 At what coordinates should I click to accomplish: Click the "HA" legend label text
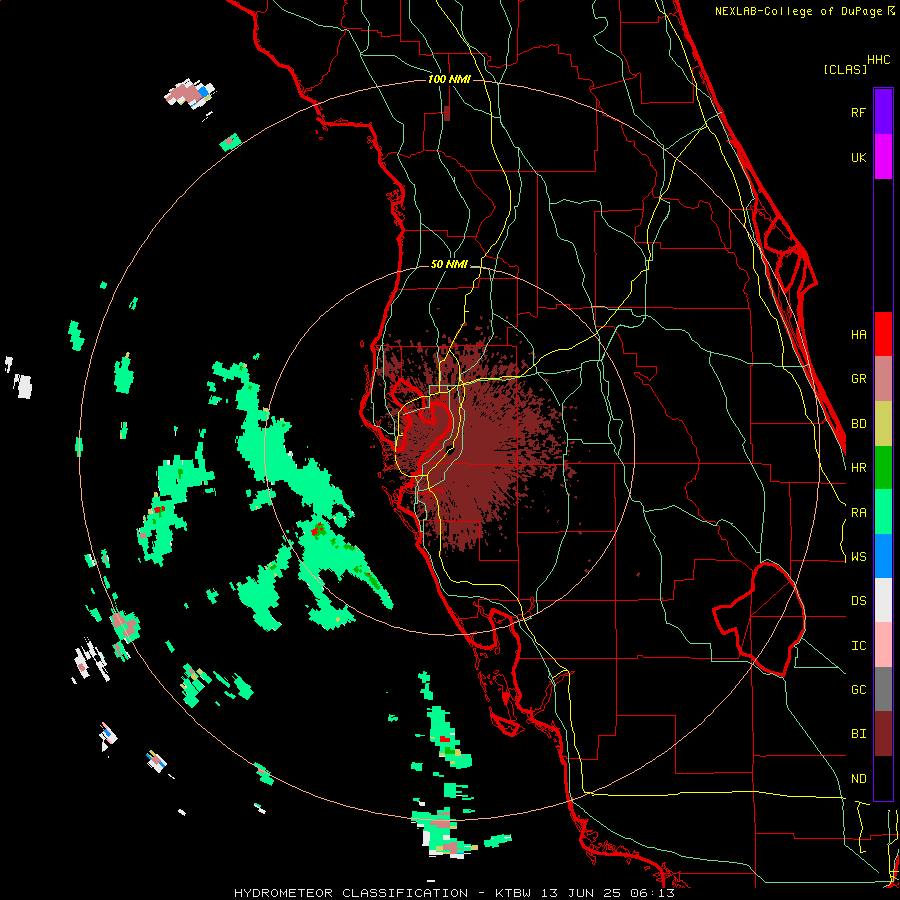coord(858,335)
